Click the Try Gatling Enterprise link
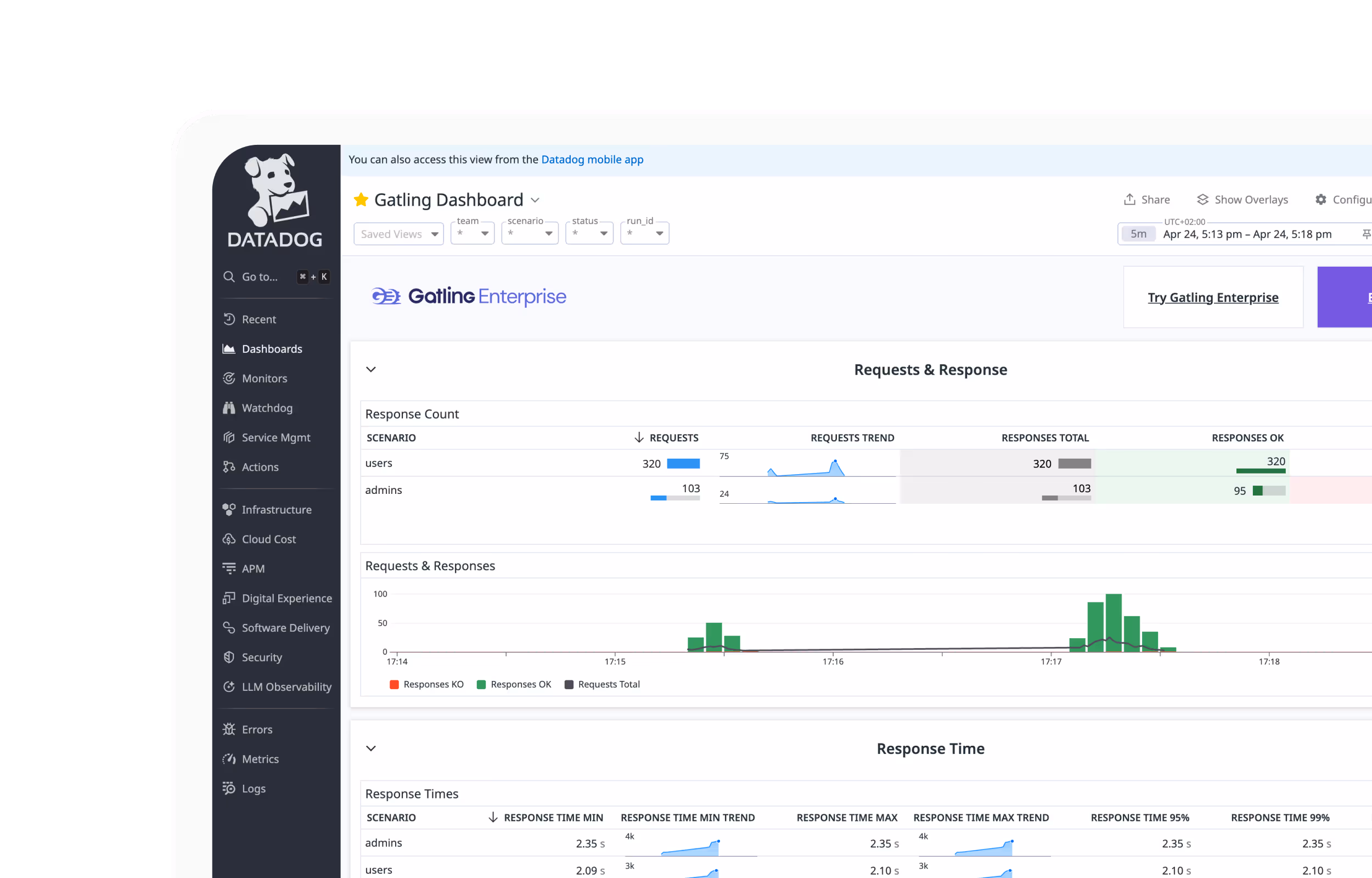The height and width of the screenshot is (878, 1372). 1213,297
